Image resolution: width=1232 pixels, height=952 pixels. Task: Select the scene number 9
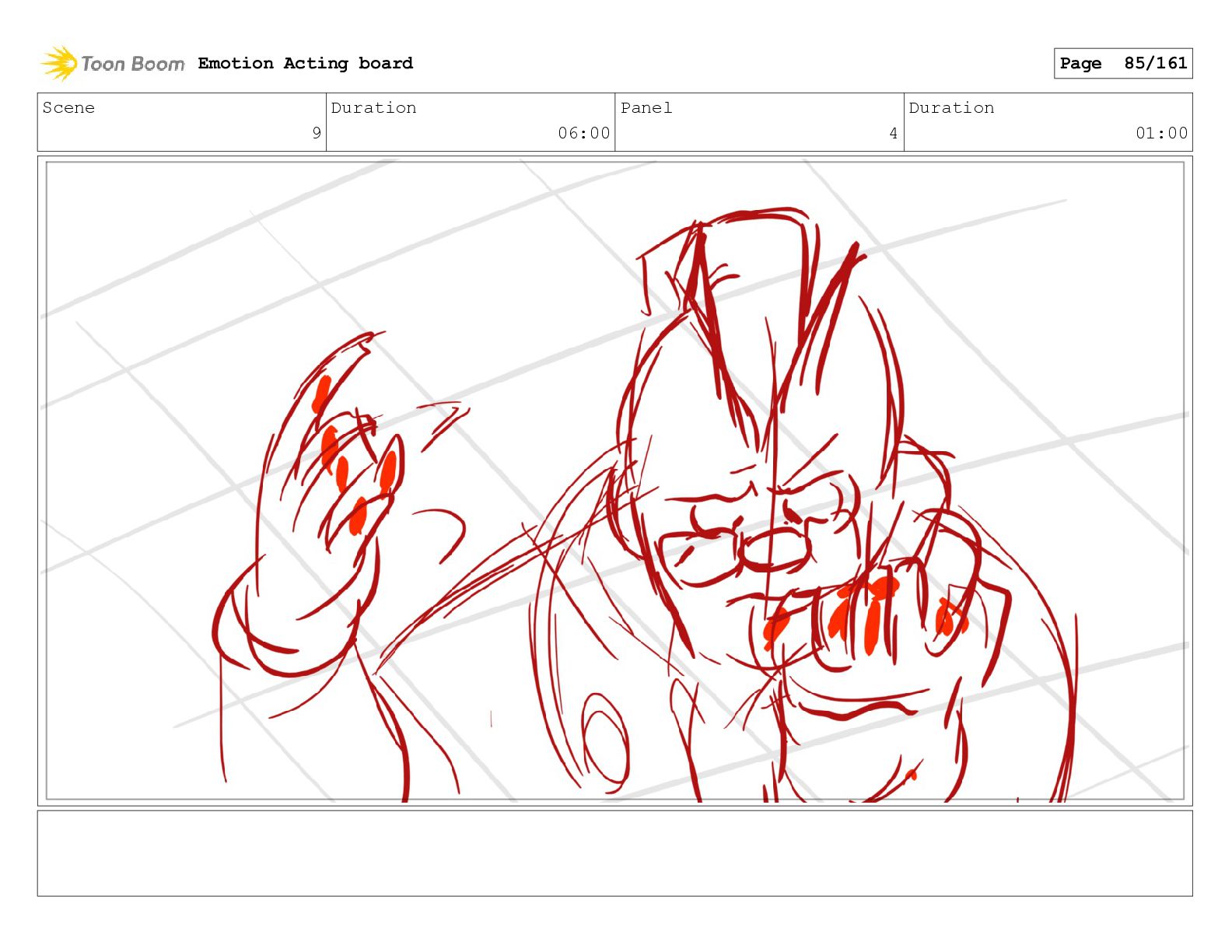pyautogui.click(x=316, y=133)
